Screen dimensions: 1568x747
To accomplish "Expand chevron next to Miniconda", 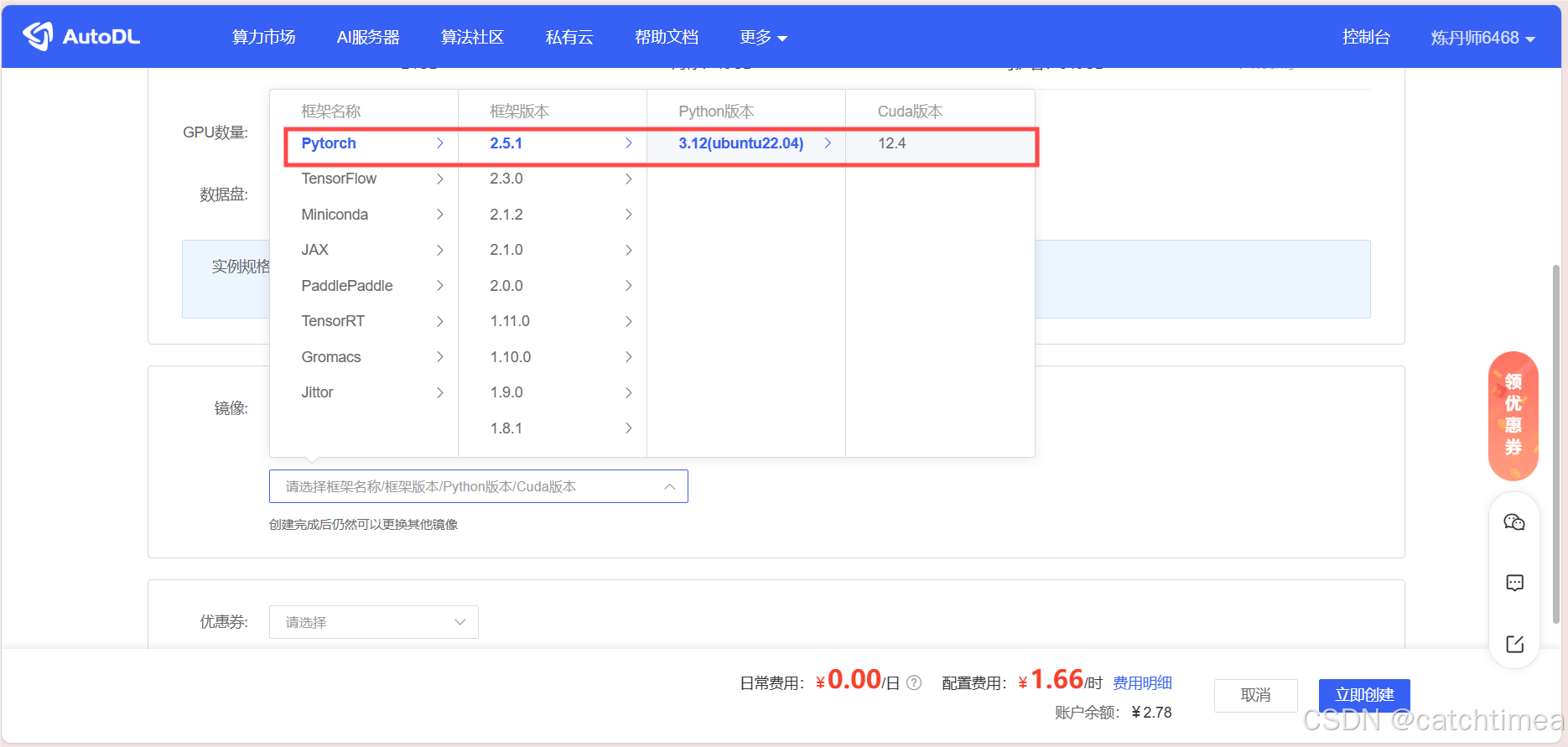I will (x=440, y=215).
